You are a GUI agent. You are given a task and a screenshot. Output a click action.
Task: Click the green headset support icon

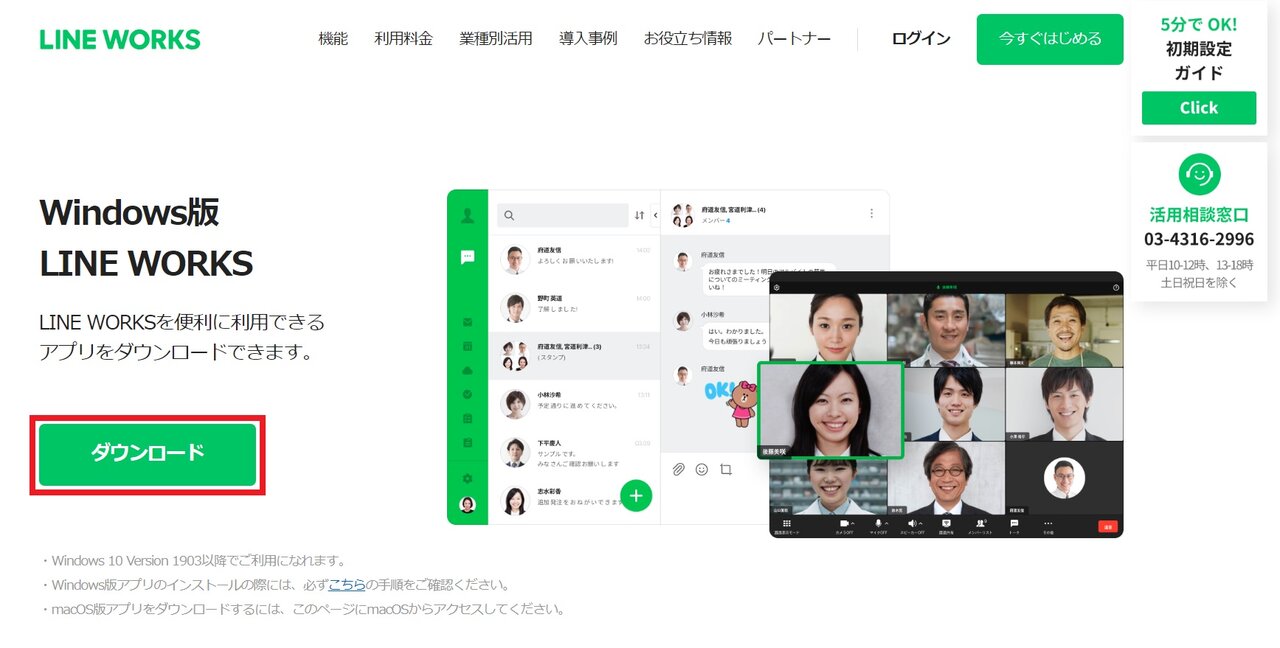(x=1199, y=174)
